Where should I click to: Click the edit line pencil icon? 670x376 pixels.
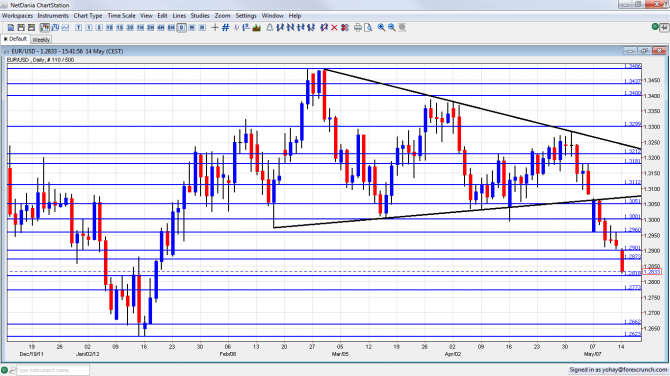324,28
